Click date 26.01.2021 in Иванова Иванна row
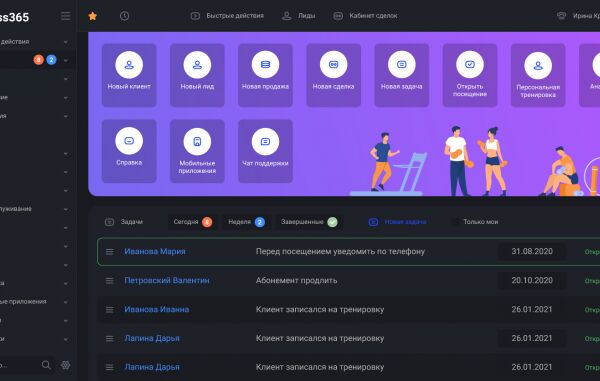This screenshot has width=600, height=381. click(532, 309)
